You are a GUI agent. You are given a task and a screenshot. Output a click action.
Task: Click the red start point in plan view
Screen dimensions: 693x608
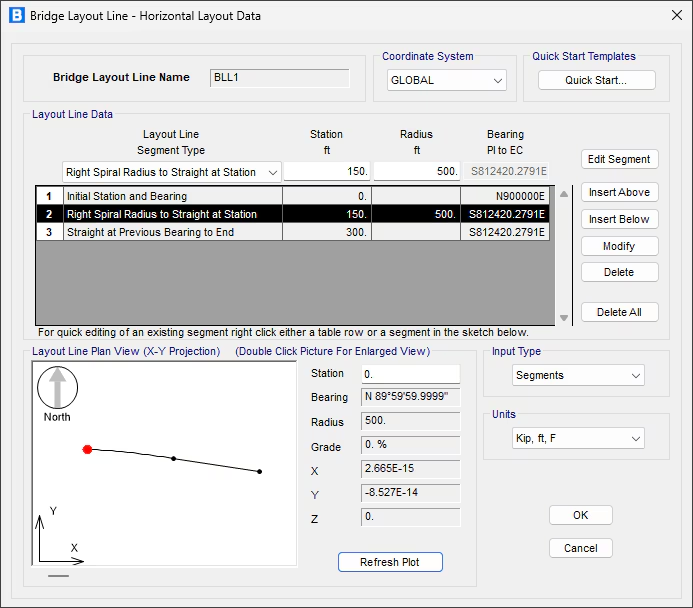(x=88, y=450)
